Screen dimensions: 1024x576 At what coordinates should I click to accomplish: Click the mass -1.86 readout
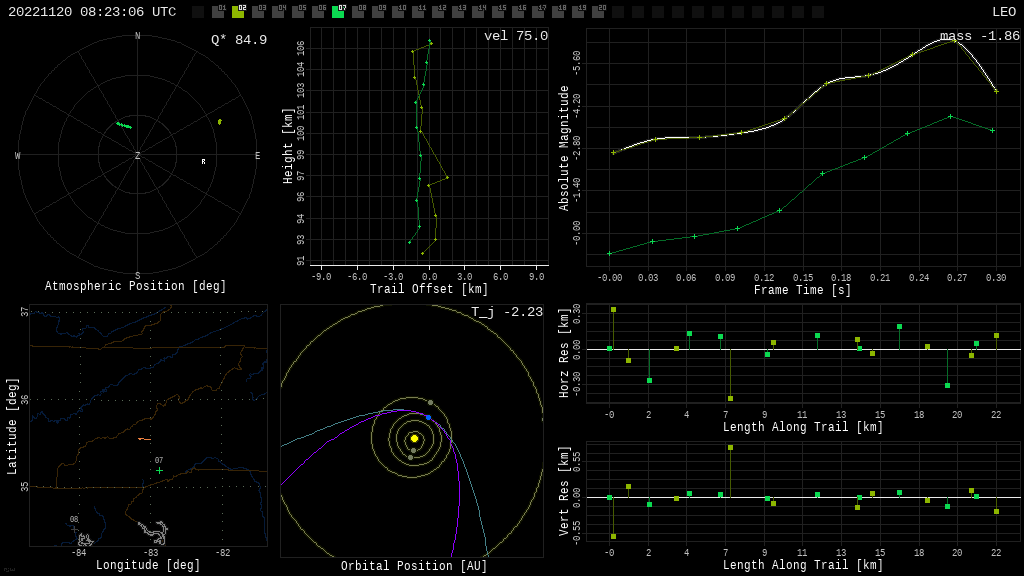tap(980, 36)
